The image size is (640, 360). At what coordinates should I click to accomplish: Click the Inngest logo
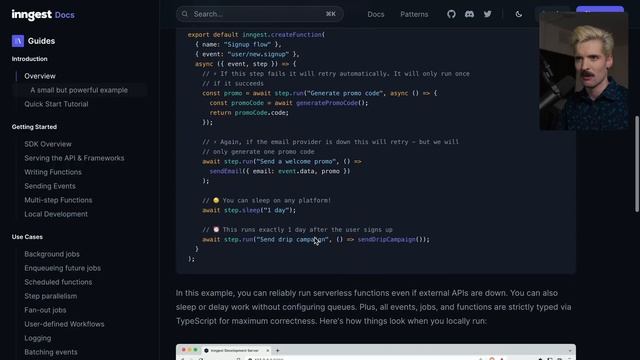pyautogui.click(x=31, y=15)
